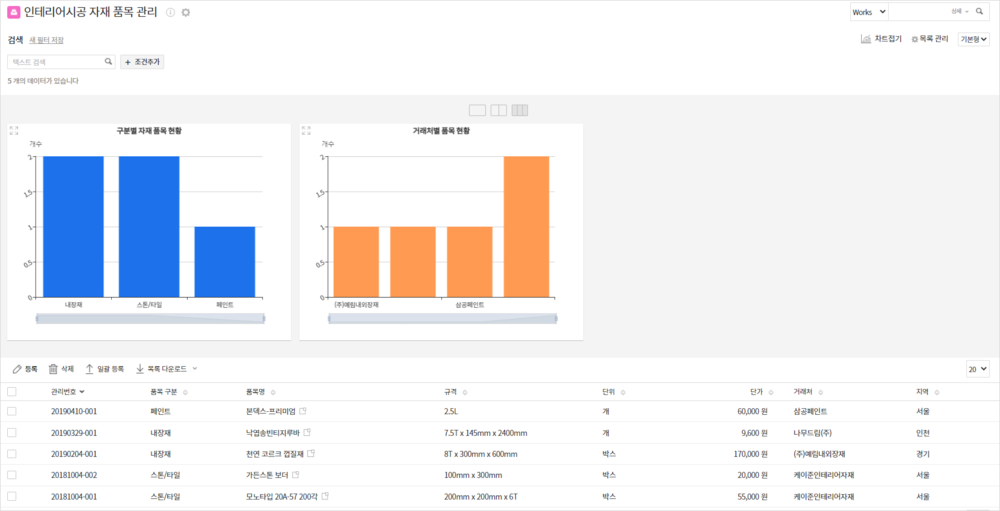Click vendor cell 나무드림(주)
1000x511 pixels.
tap(813, 433)
